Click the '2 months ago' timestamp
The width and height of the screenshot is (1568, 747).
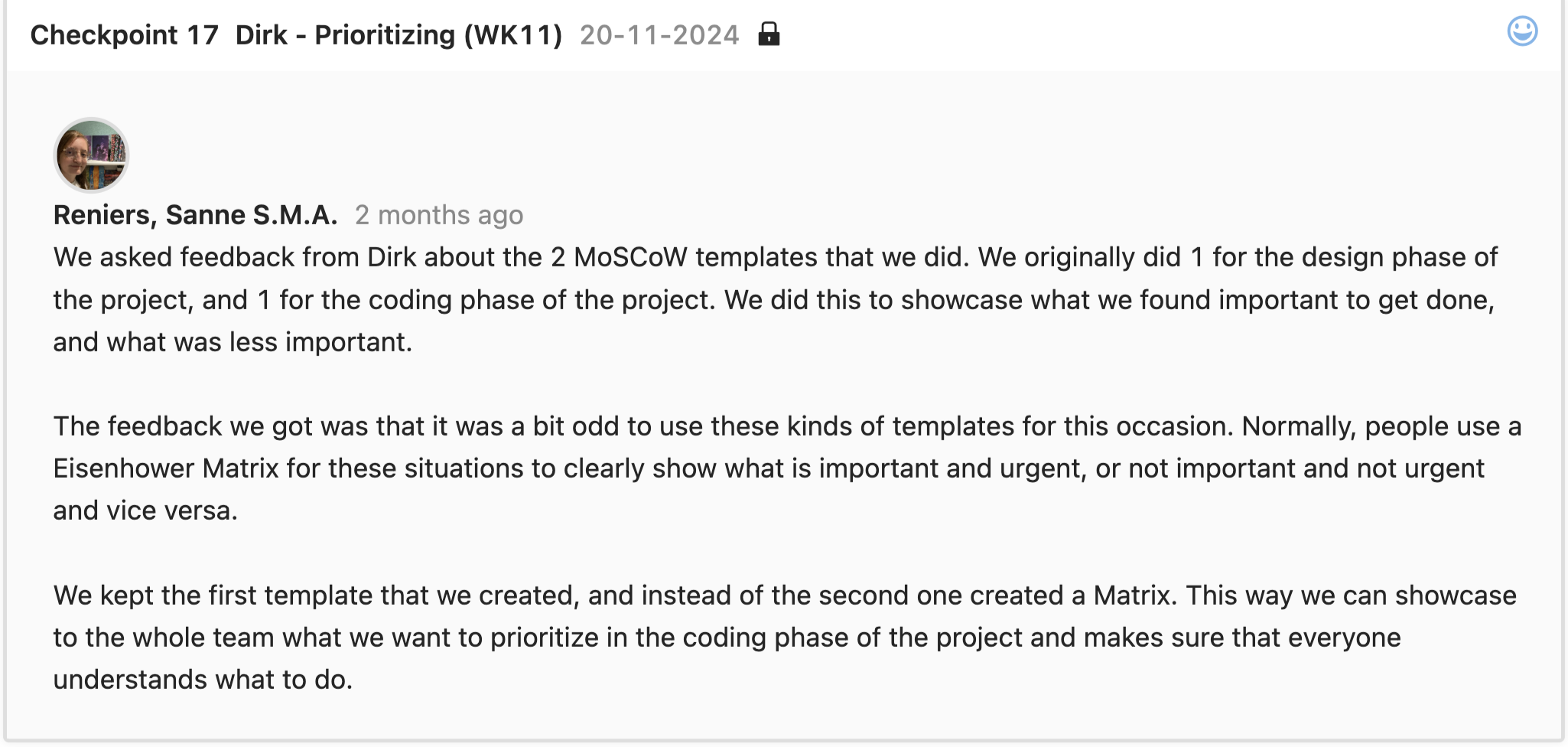click(x=439, y=215)
